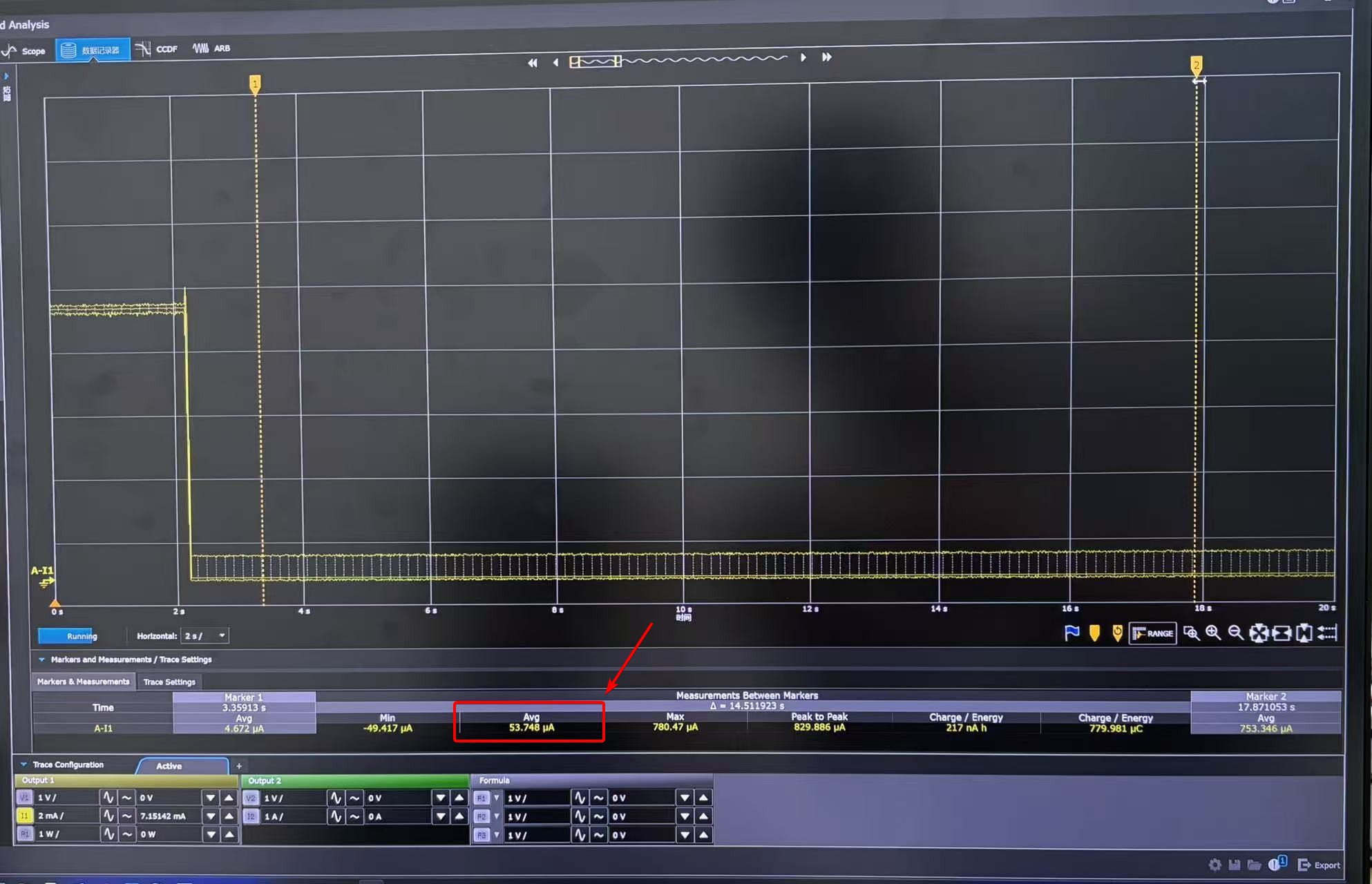
Task: Click the I1 large waveform scale icon
Action: click(108, 816)
